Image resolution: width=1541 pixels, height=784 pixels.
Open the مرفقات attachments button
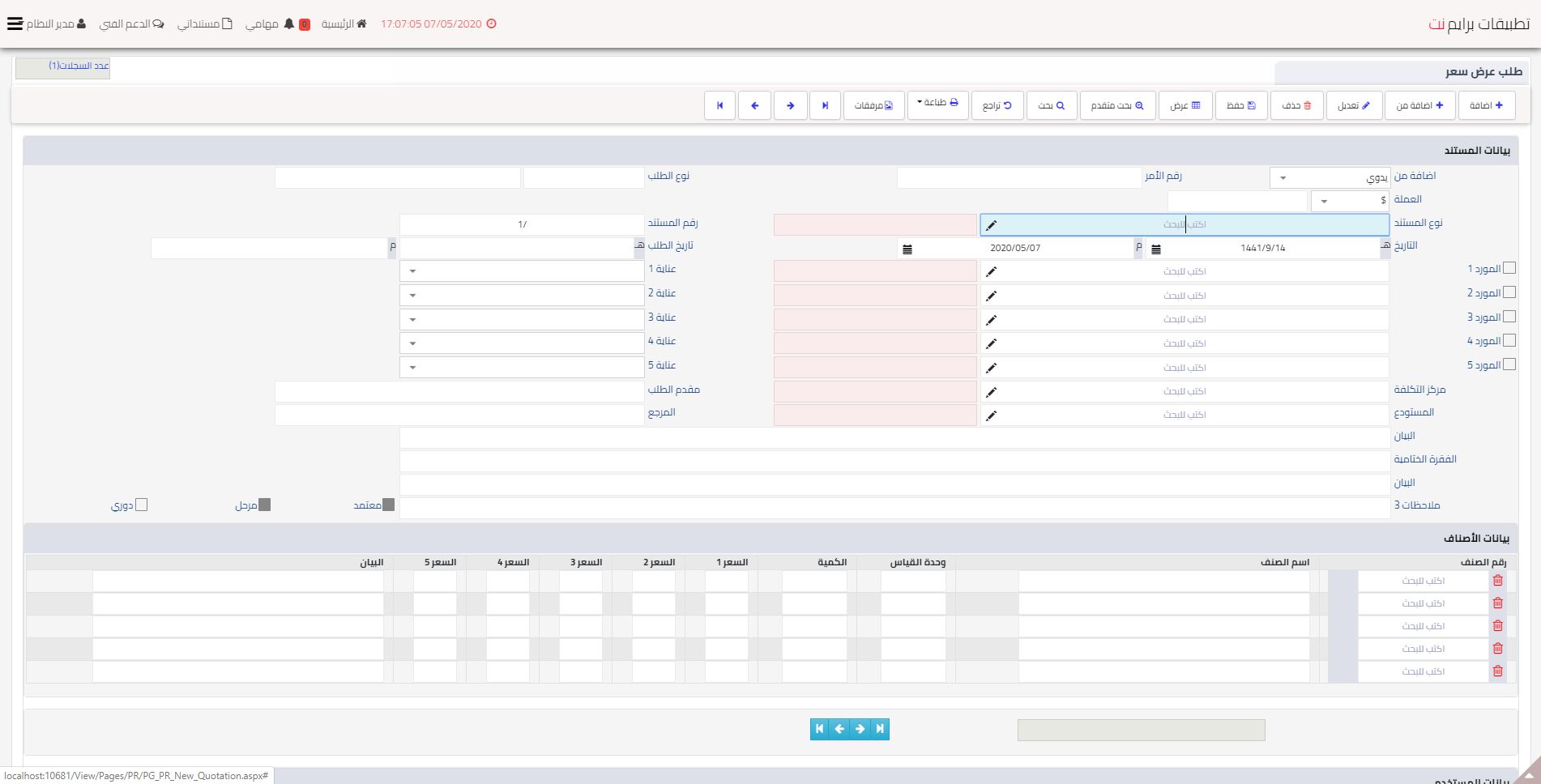tap(873, 105)
